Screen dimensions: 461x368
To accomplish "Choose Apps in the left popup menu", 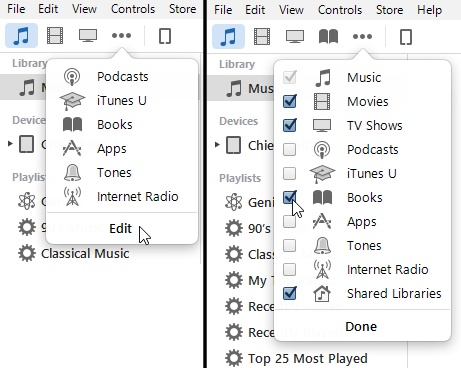I will [122, 149].
